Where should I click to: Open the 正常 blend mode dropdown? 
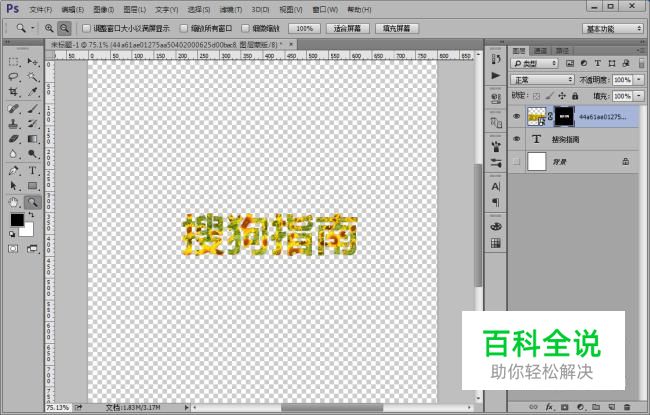point(542,80)
